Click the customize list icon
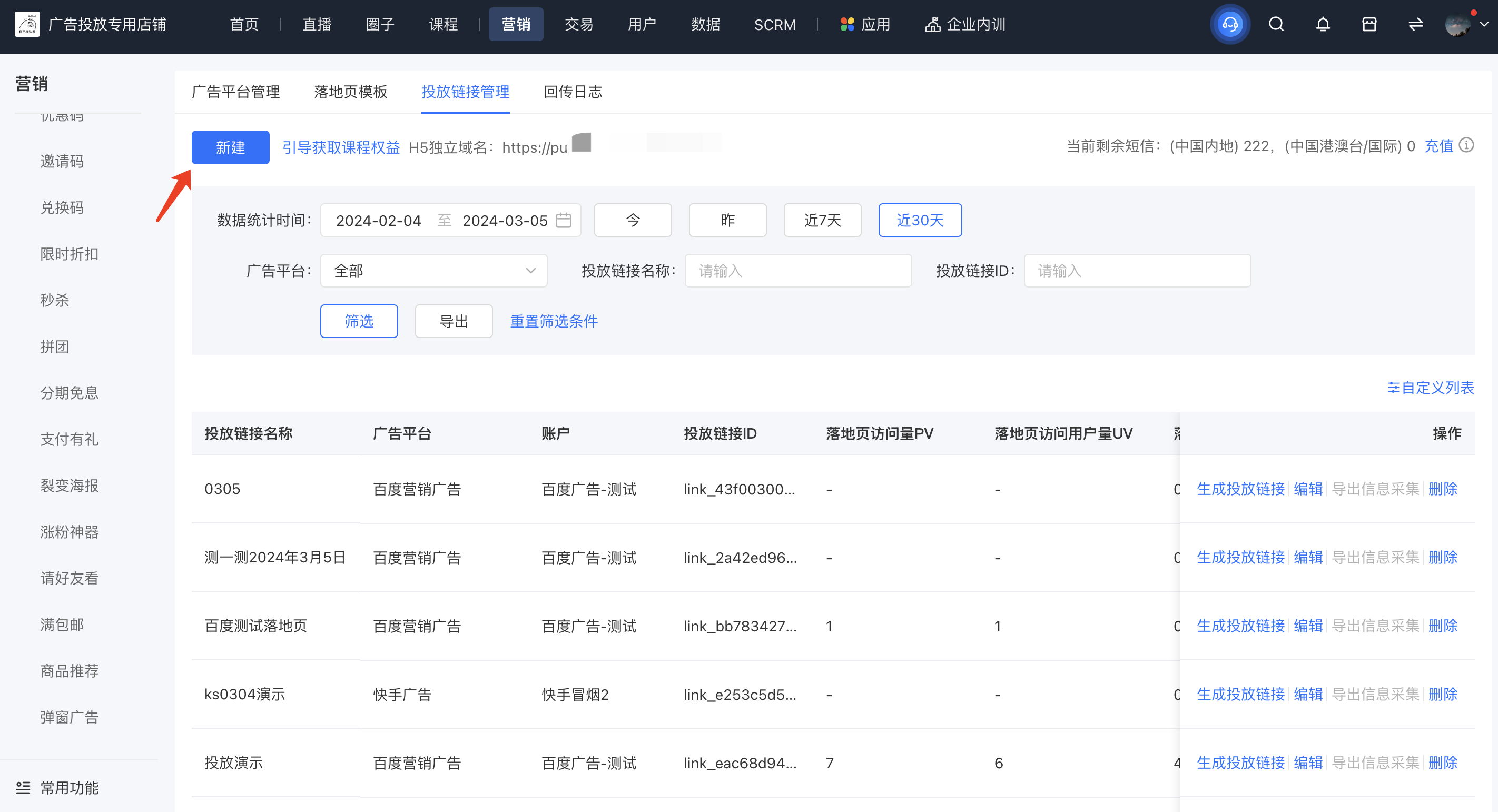 (x=1393, y=388)
